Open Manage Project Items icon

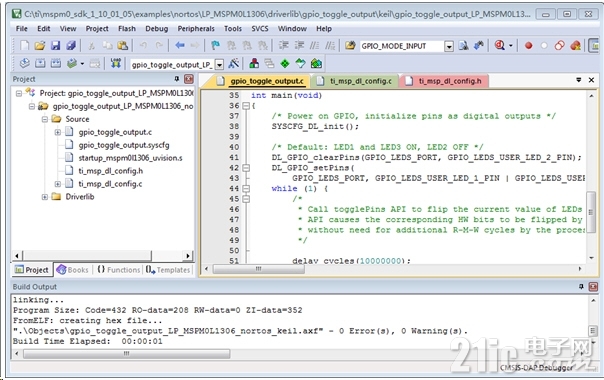click(x=254, y=64)
